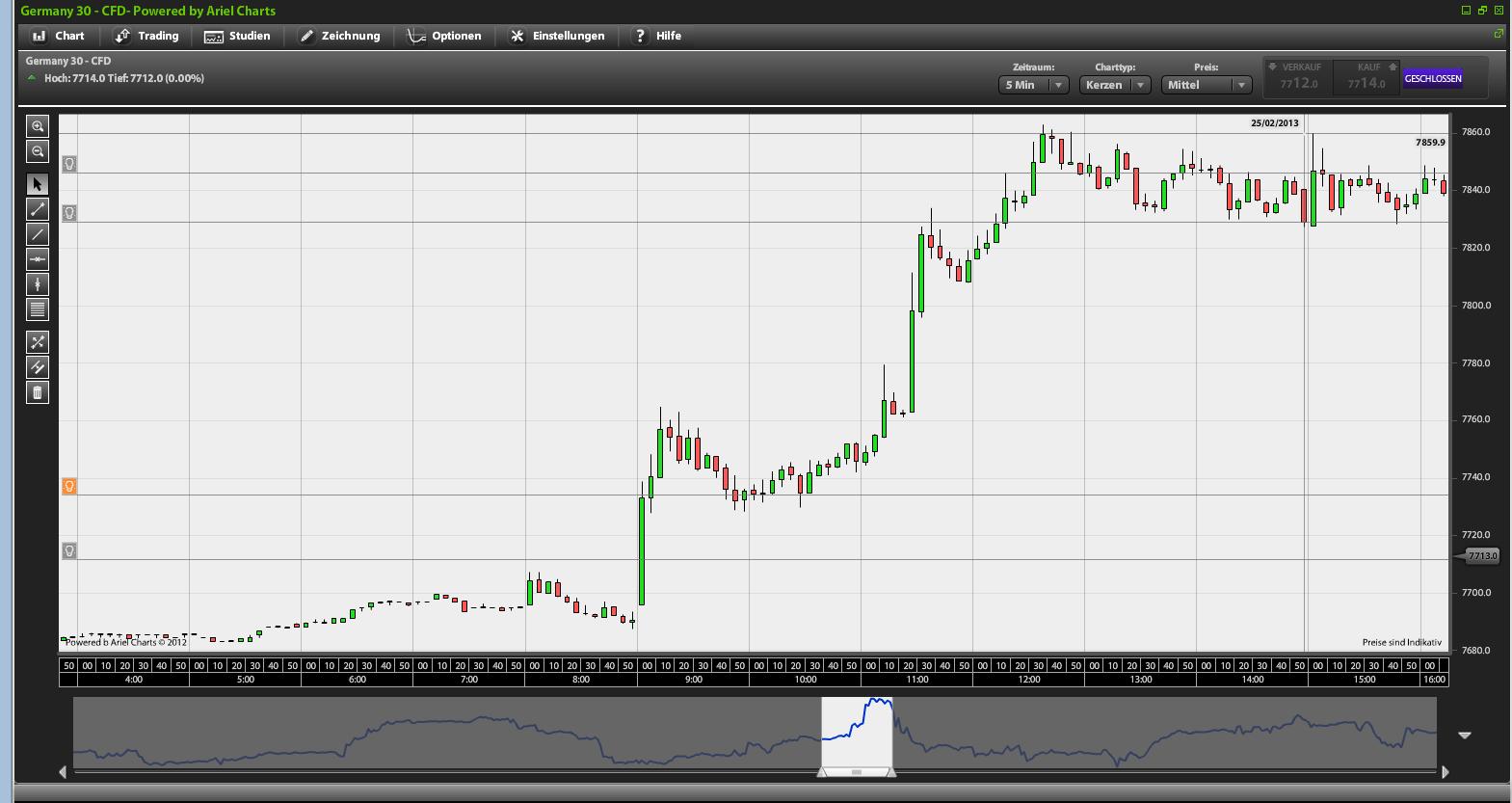This screenshot has height=803, width=1512.
Task: Minimize the Germany 30 chart window
Action: [1467, 11]
